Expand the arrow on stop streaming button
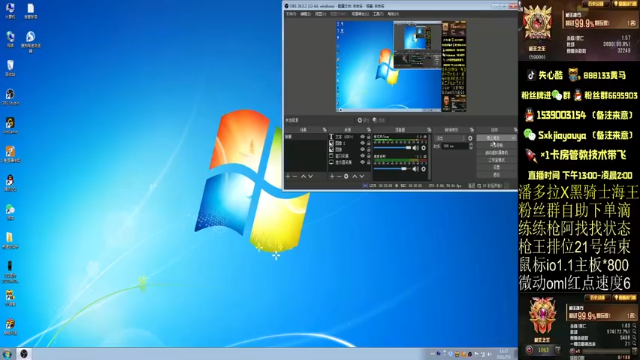Viewport: 640px width, 360px height. (x=513, y=138)
